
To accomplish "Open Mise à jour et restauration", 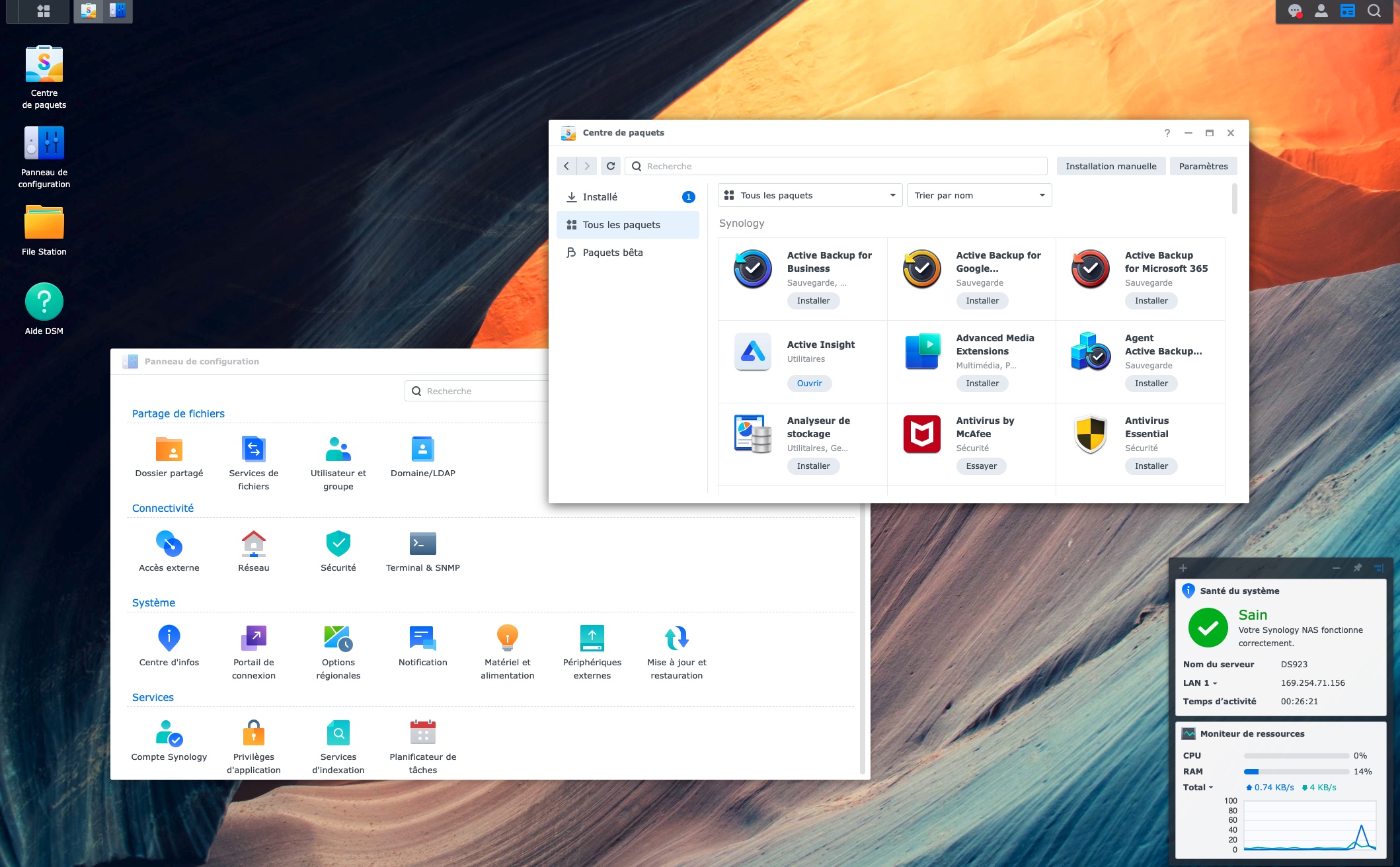I will point(677,652).
